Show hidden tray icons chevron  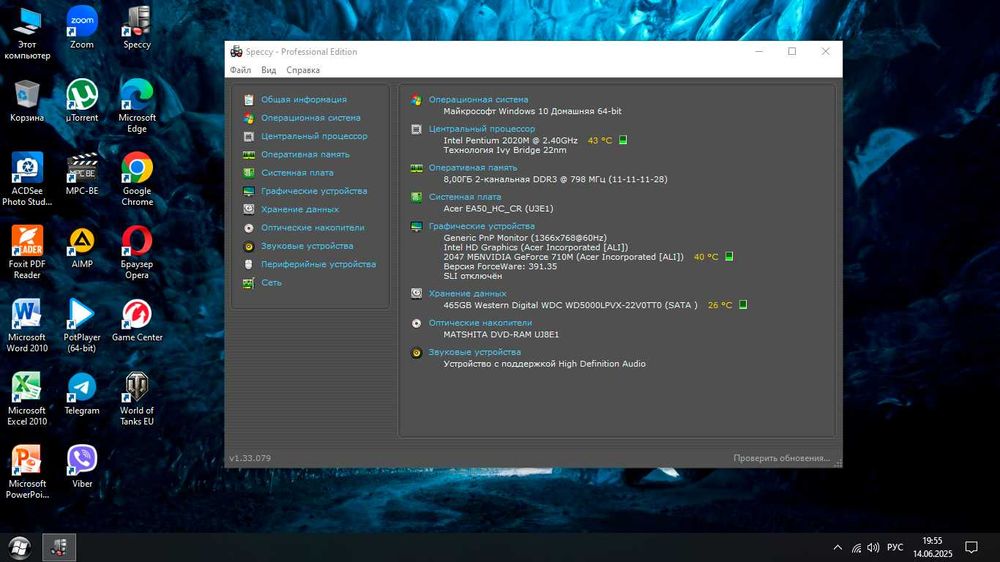point(837,547)
